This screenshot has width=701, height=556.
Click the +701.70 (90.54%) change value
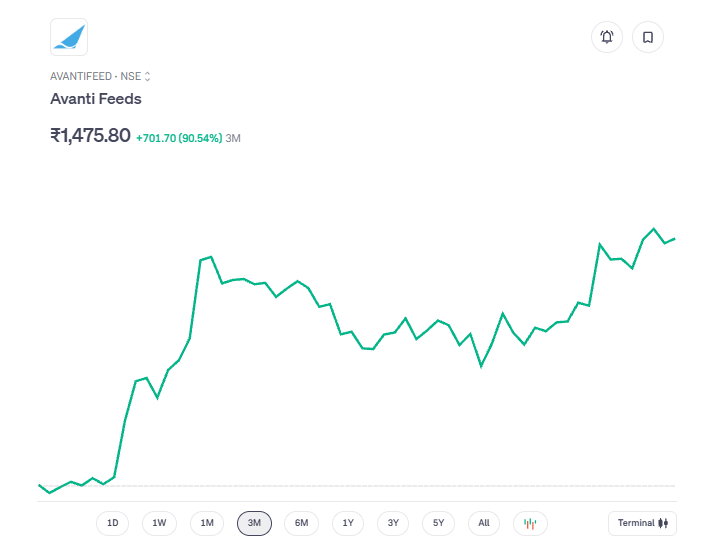pyautogui.click(x=179, y=138)
